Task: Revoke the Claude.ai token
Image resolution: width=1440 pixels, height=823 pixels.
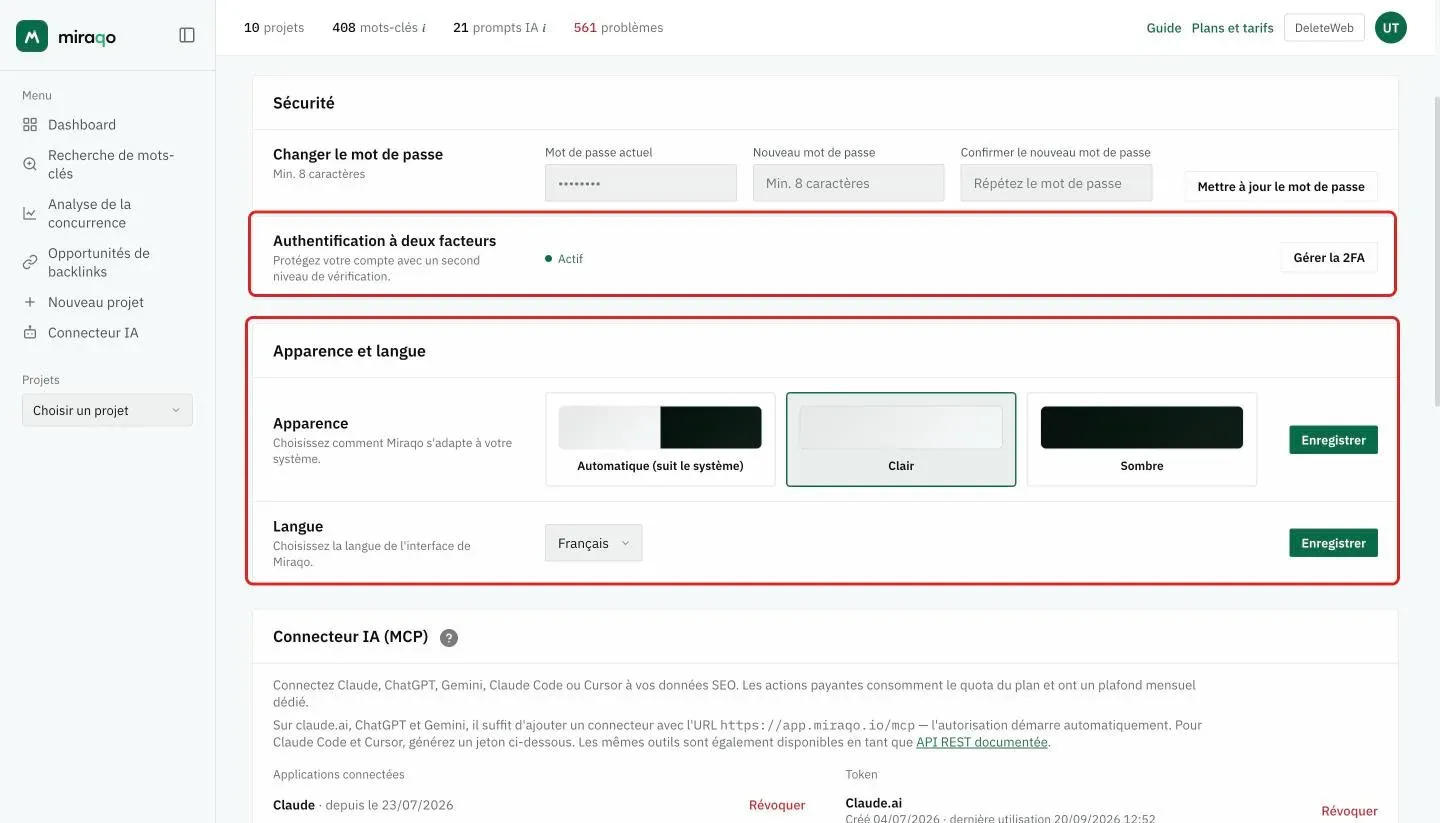Action: click(x=1349, y=811)
